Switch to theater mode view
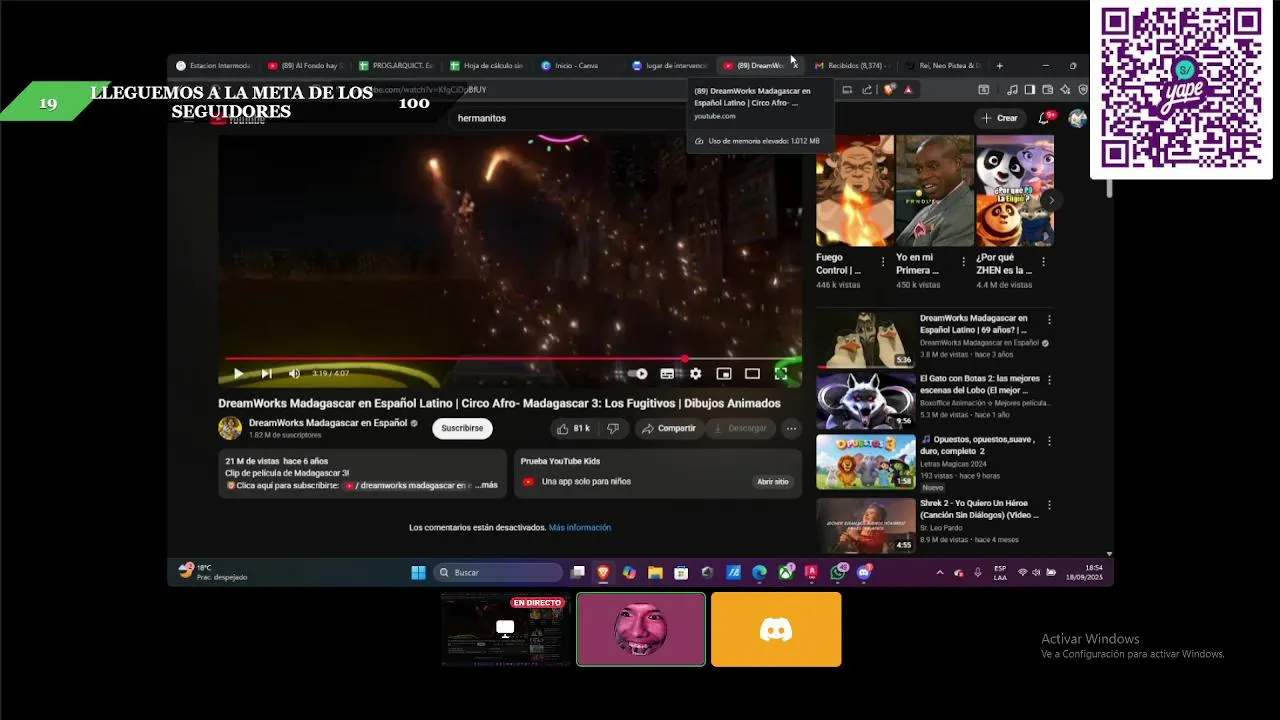Image resolution: width=1280 pixels, height=720 pixels. (x=752, y=374)
